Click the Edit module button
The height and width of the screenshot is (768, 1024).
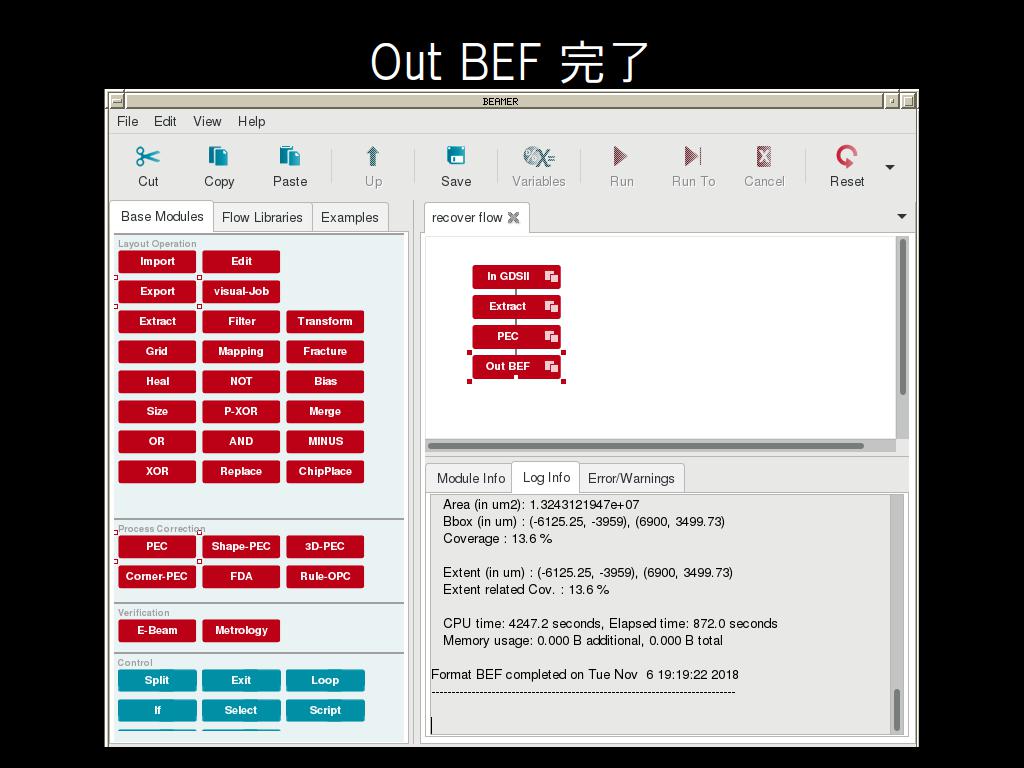point(241,261)
